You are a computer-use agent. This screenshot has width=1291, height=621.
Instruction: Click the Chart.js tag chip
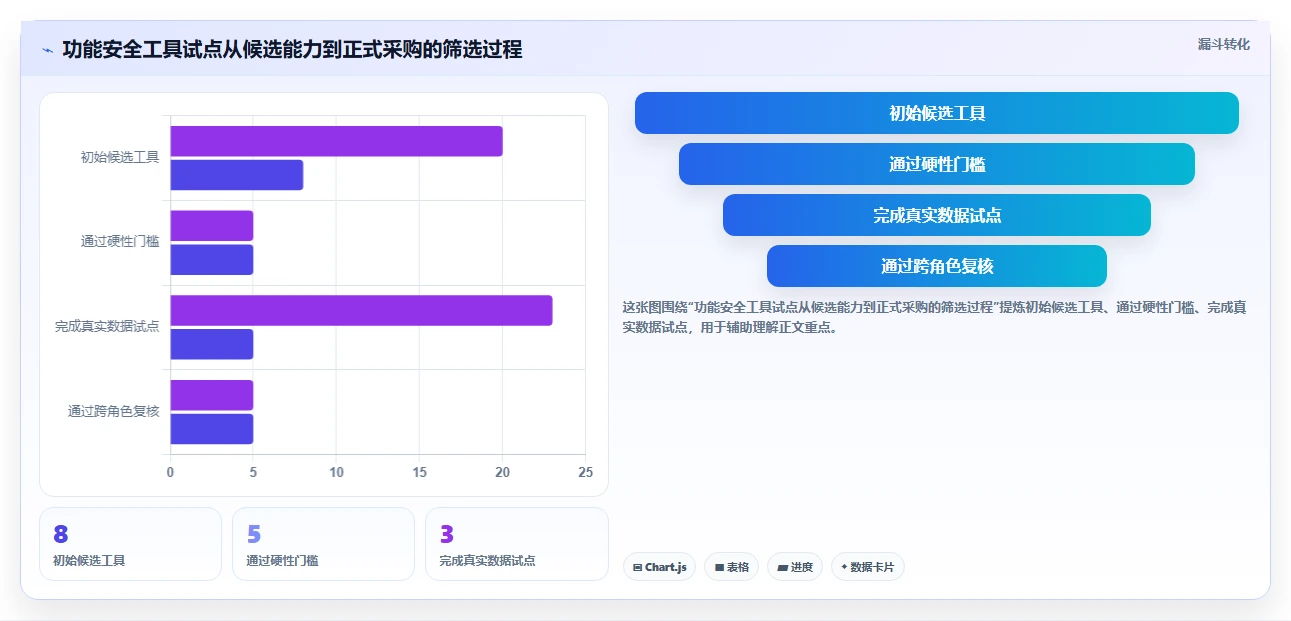(x=659, y=567)
